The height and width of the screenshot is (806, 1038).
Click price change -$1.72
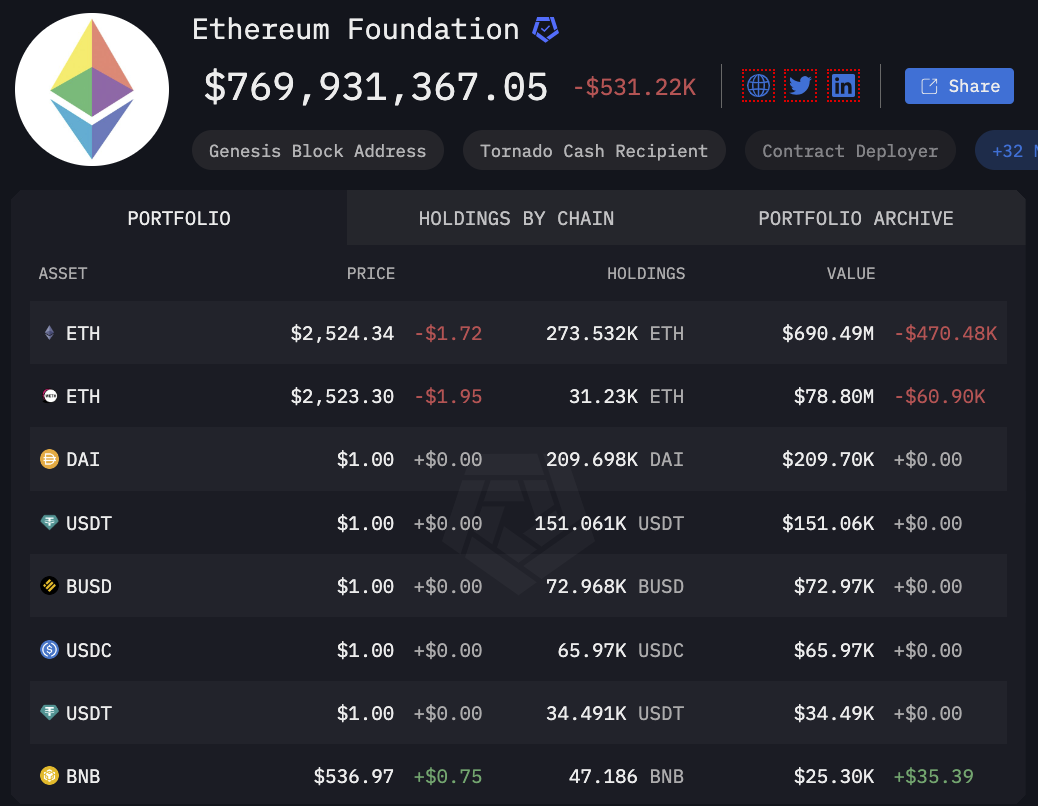click(x=448, y=333)
